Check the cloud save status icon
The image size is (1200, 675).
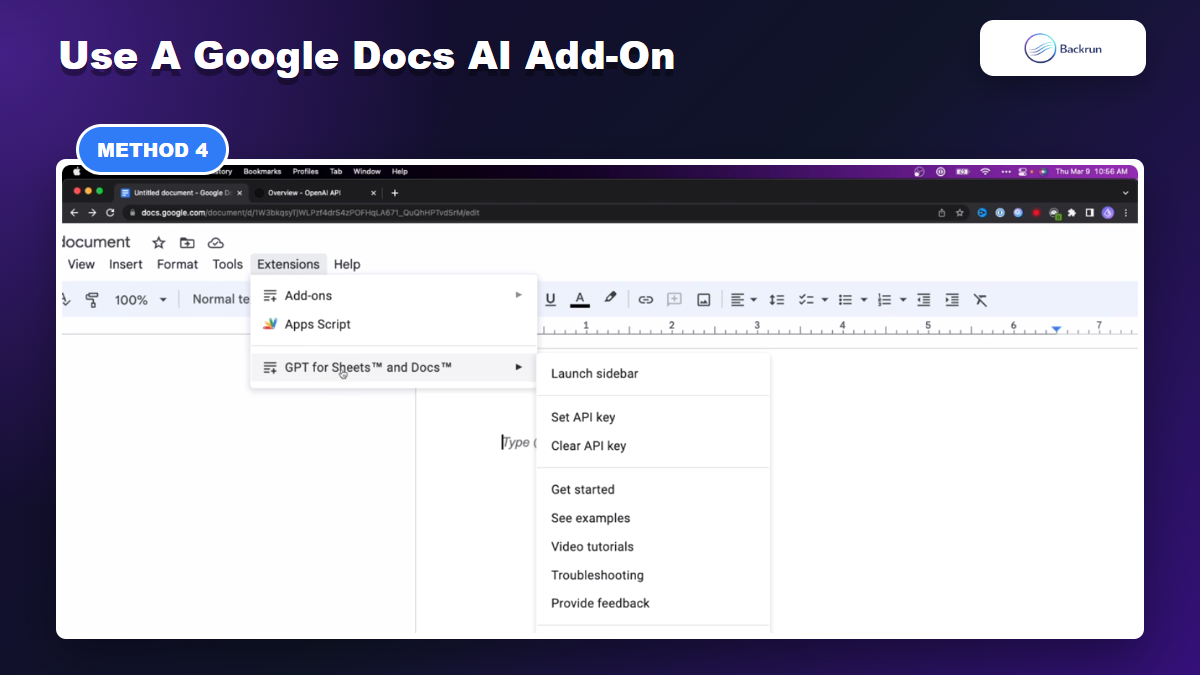pos(215,243)
